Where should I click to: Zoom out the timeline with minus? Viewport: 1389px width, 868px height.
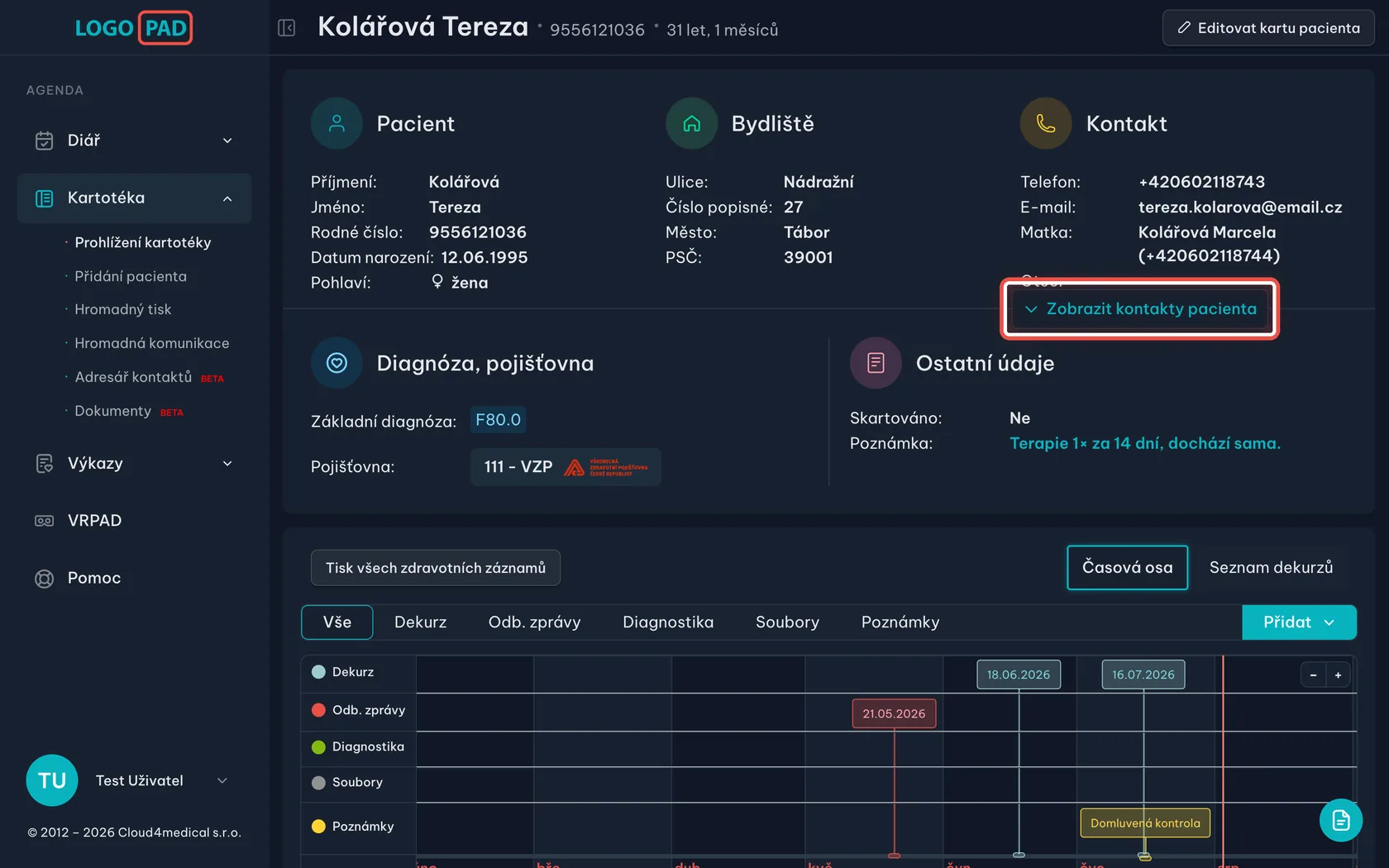pyautogui.click(x=1313, y=675)
